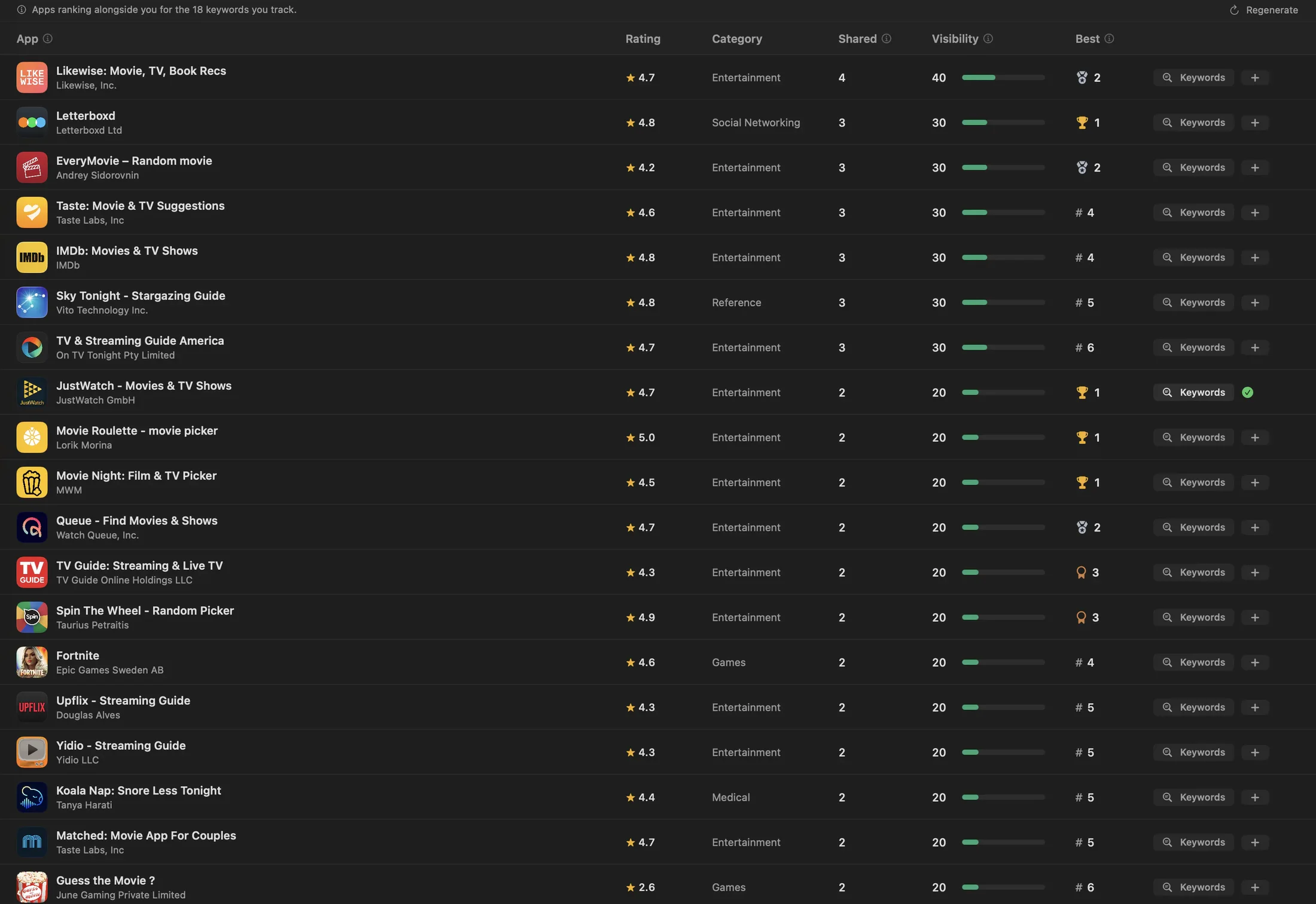Viewport: 1316px width, 904px height.
Task: Add Letterboxd with the plus button
Action: pos(1255,123)
